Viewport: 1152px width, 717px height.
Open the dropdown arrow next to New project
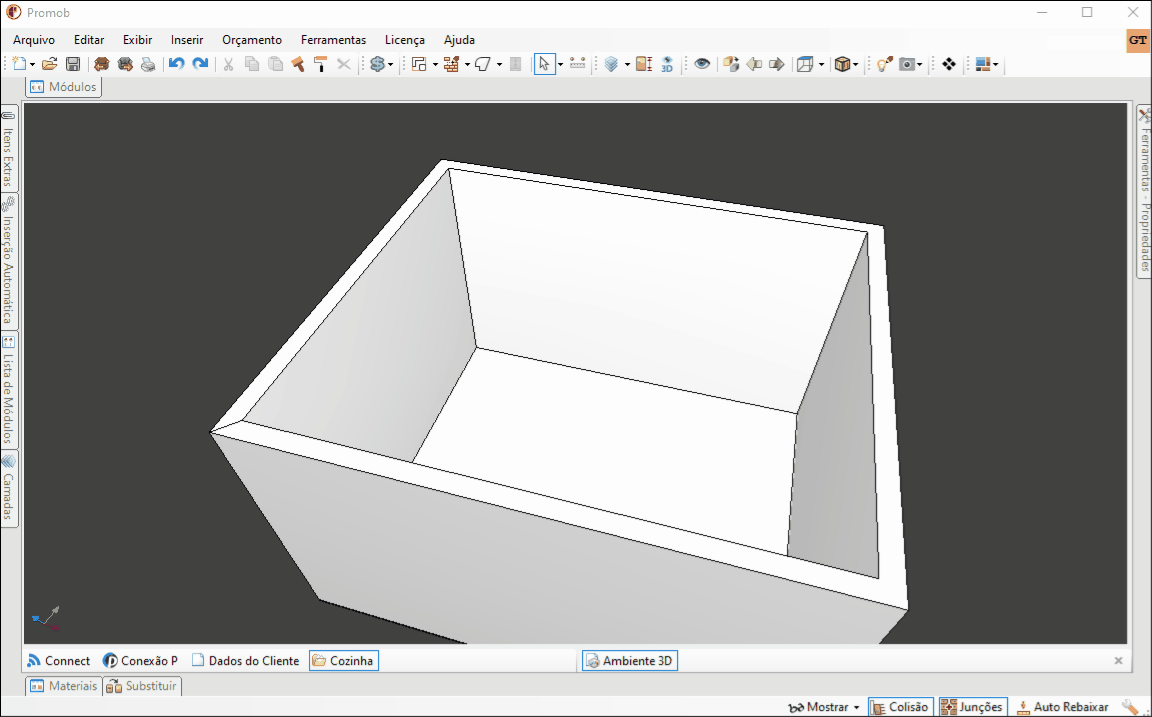(x=32, y=65)
